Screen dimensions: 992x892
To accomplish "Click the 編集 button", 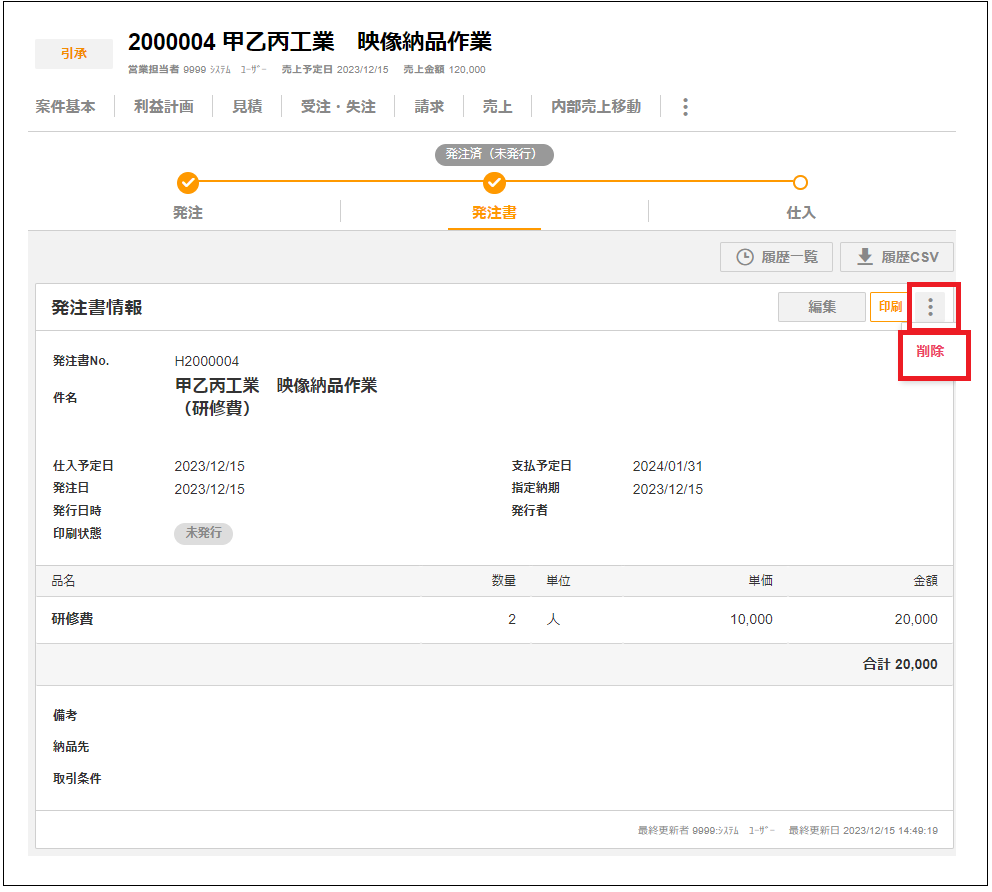I will pos(821,307).
